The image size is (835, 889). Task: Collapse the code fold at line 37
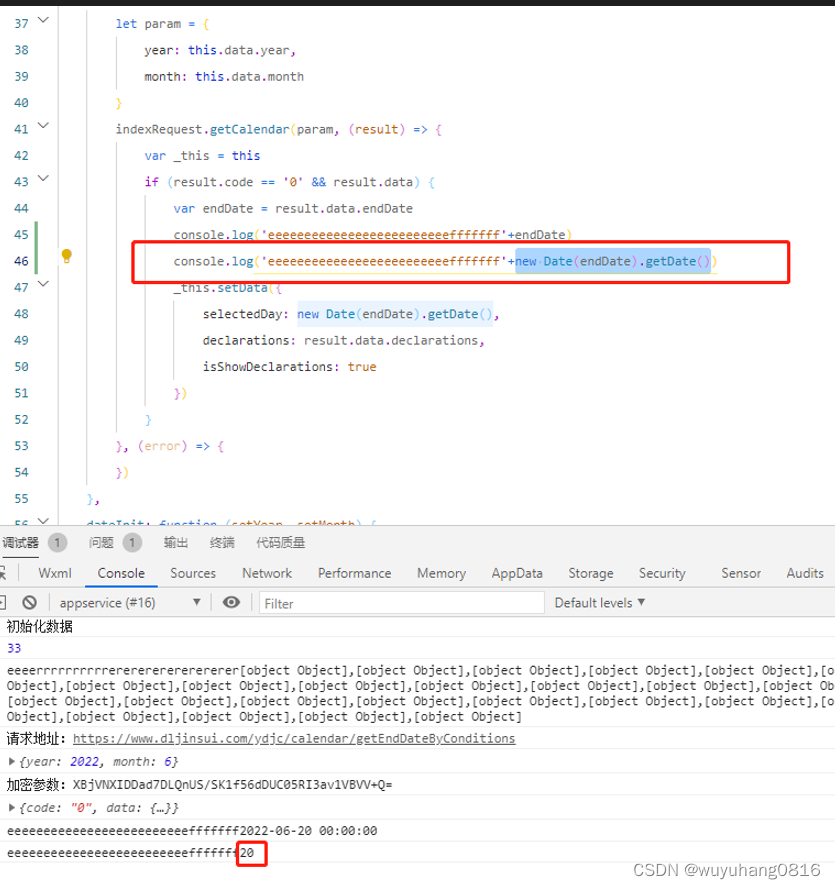43,20
